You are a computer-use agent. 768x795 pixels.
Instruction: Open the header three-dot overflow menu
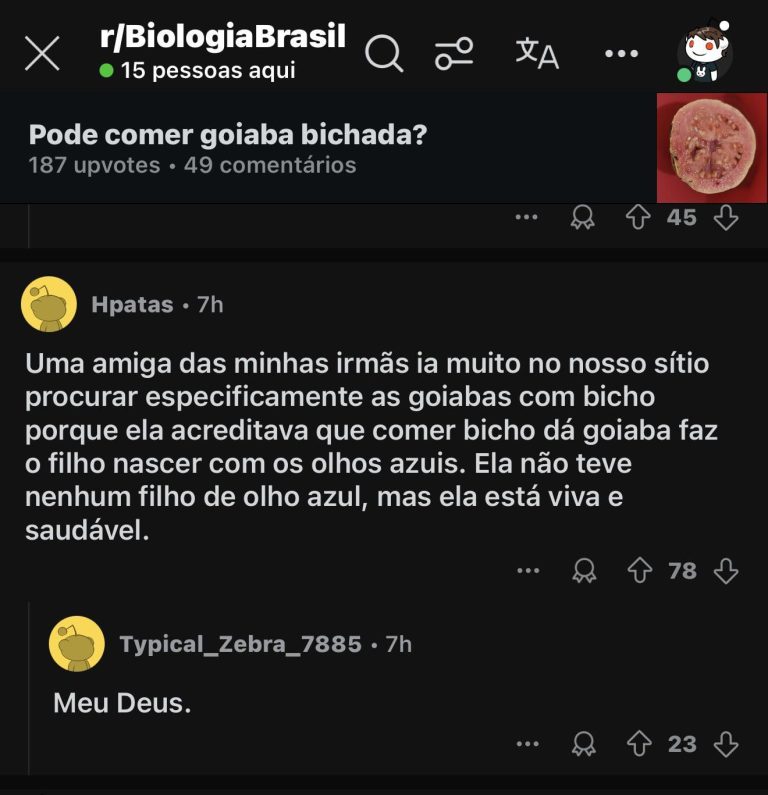[x=621, y=54]
